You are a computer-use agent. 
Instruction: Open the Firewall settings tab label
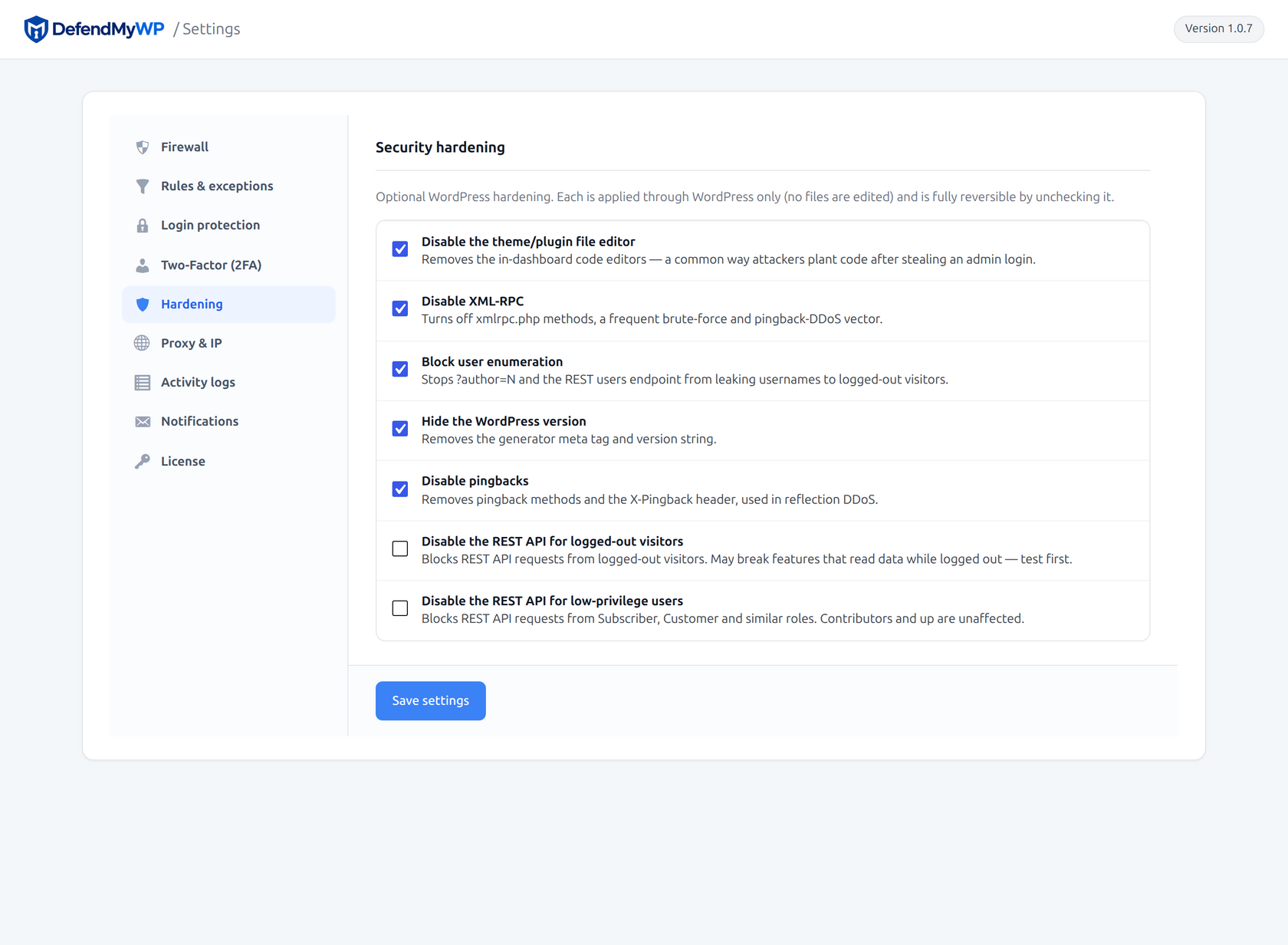[x=185, y=147]
